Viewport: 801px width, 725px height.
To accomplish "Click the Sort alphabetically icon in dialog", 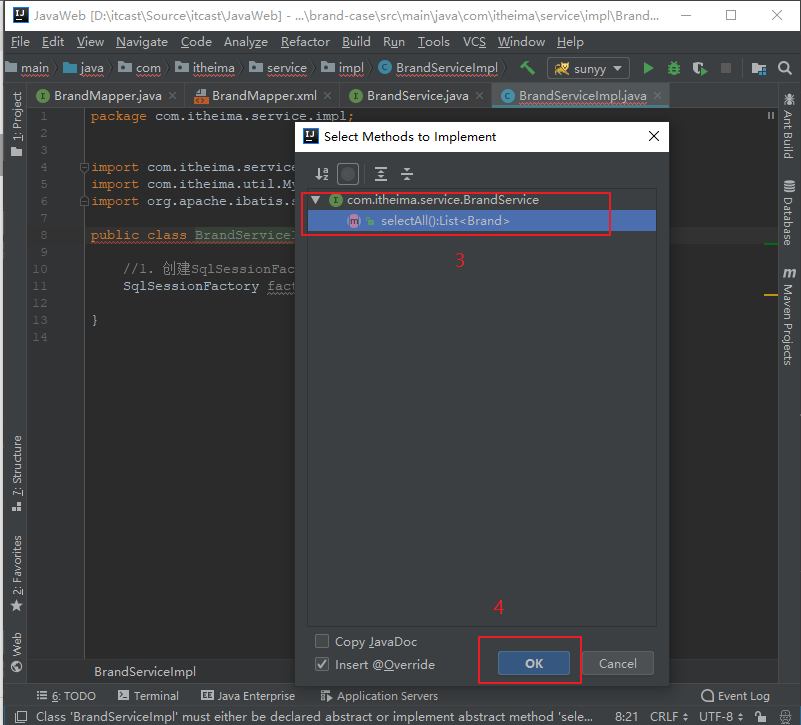I will pyautogui.click(x=322, y=174).
